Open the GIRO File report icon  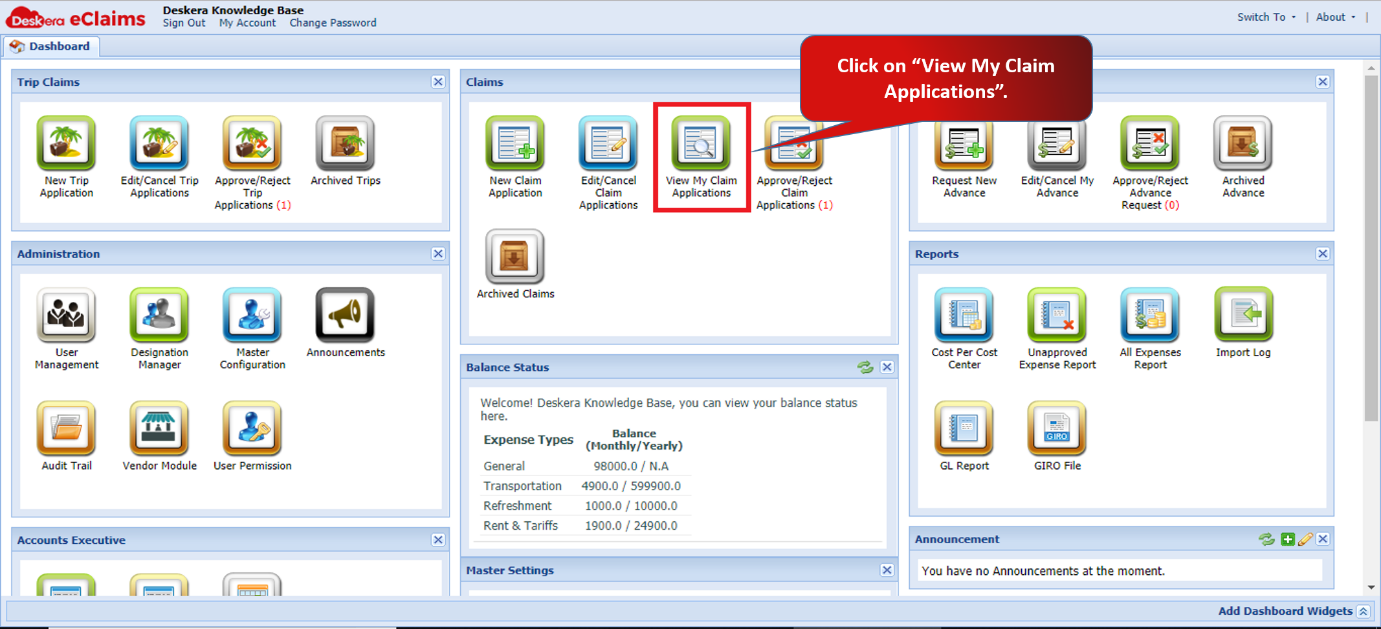[x=1057, y=429]
